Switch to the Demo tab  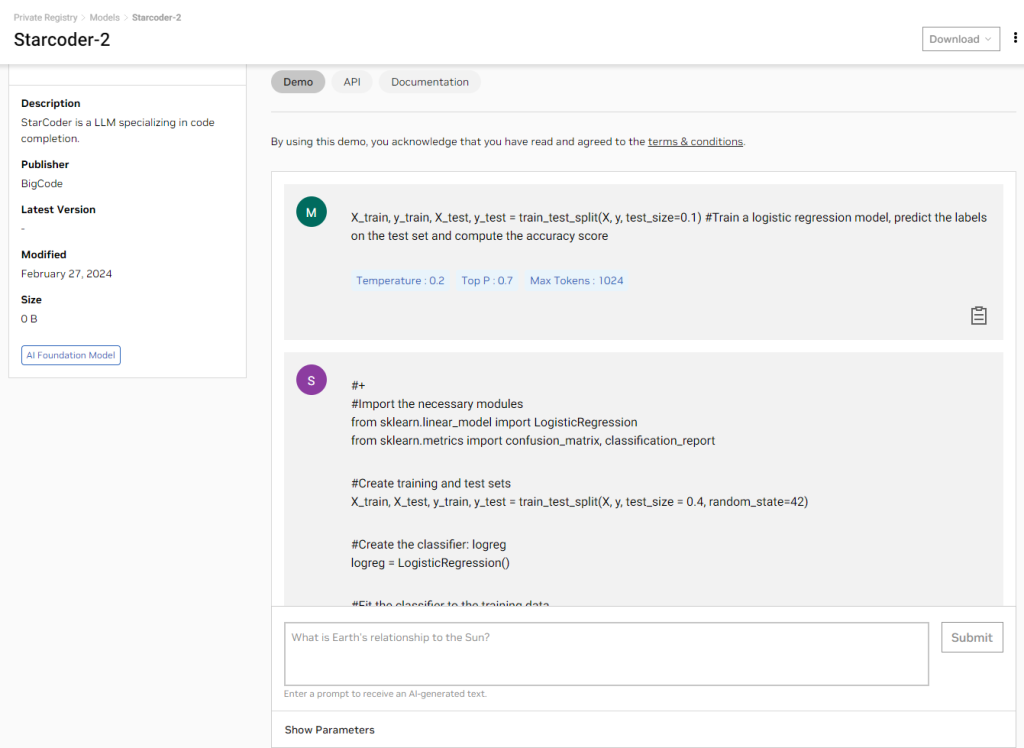pyautogui.click(x=298, y=82)
